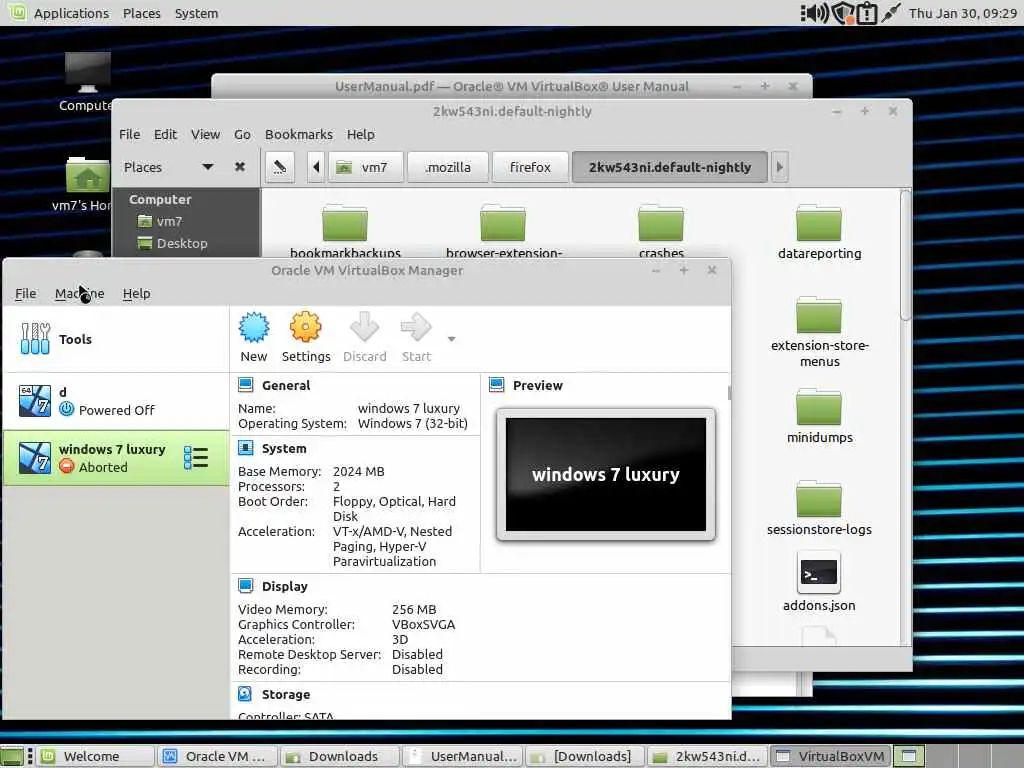Viewport: 1024px width, 768px height.
Task: Open windows 7 luxury machine list menu icon
Action: pyautogui.click(x=195, y=458)
